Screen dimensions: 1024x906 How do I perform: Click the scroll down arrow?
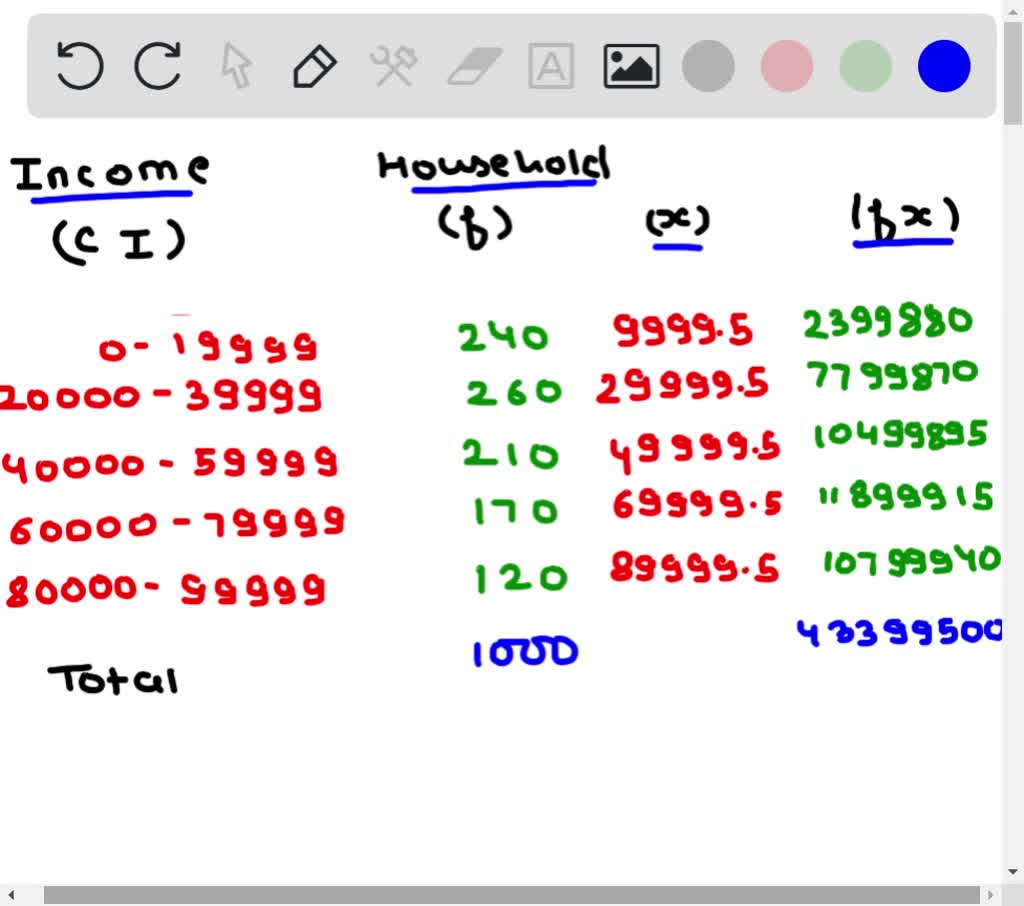1014,872
